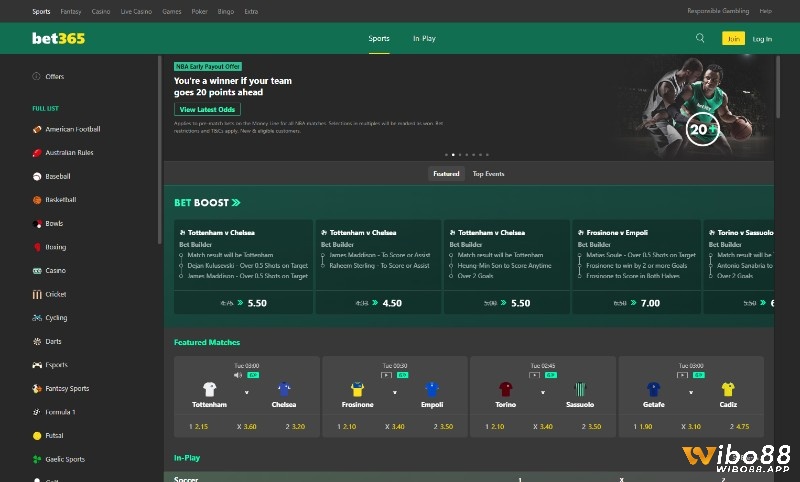
Task: Click the yellow Join button
Action: click(x=733, y=39)
